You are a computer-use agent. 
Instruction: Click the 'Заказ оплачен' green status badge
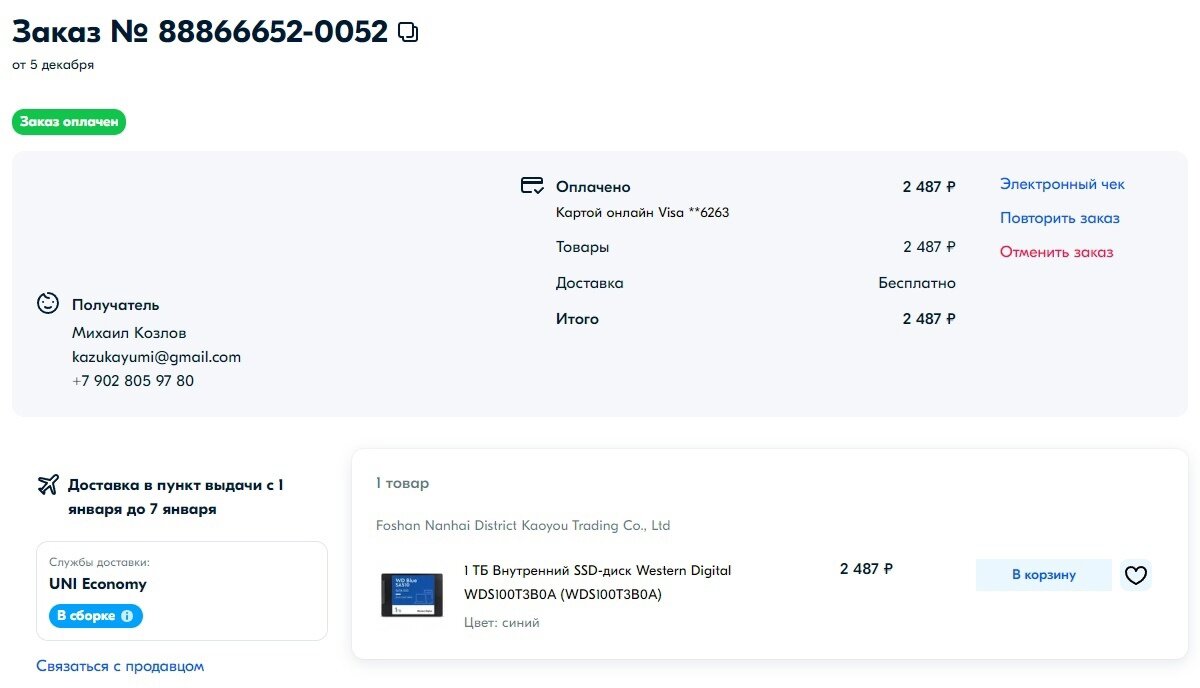69,122
